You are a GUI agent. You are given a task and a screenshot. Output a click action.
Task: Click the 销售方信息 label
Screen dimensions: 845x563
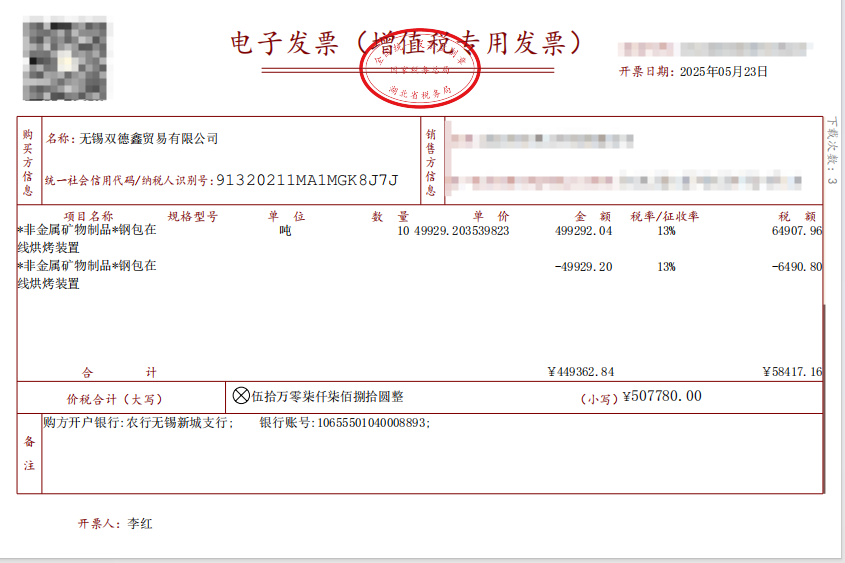(431, 162)
